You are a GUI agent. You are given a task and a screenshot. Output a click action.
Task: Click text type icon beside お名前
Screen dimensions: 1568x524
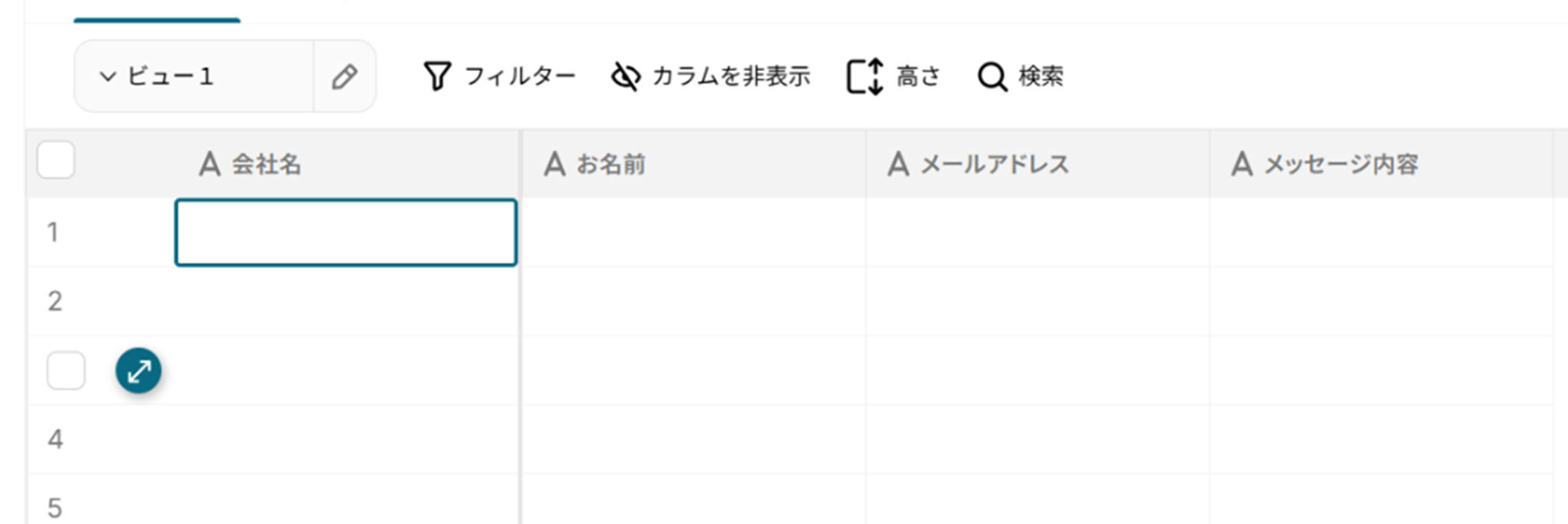click(554, 164)
